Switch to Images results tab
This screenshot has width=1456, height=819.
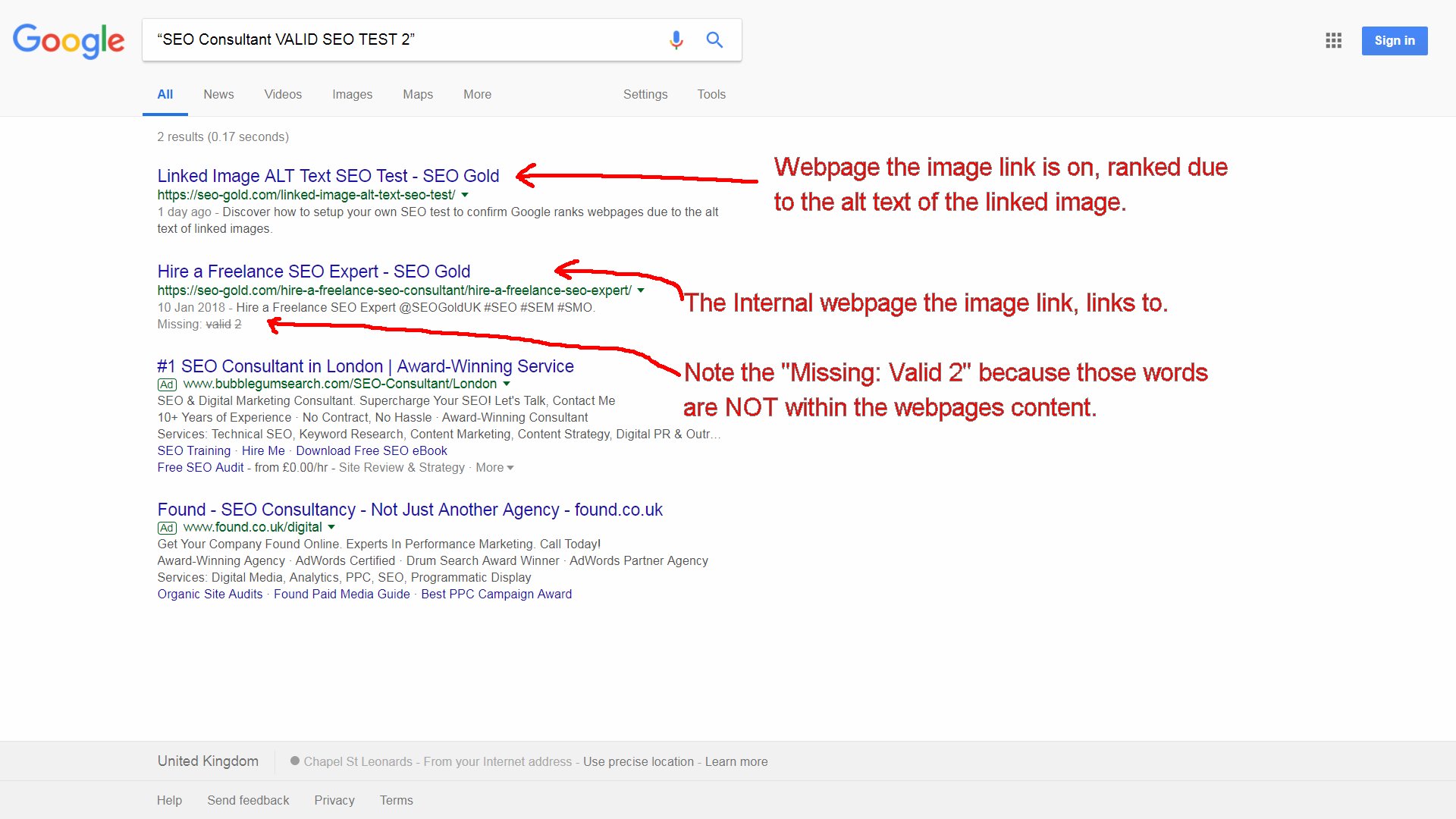pyautogui.click(x=352, y=94)
